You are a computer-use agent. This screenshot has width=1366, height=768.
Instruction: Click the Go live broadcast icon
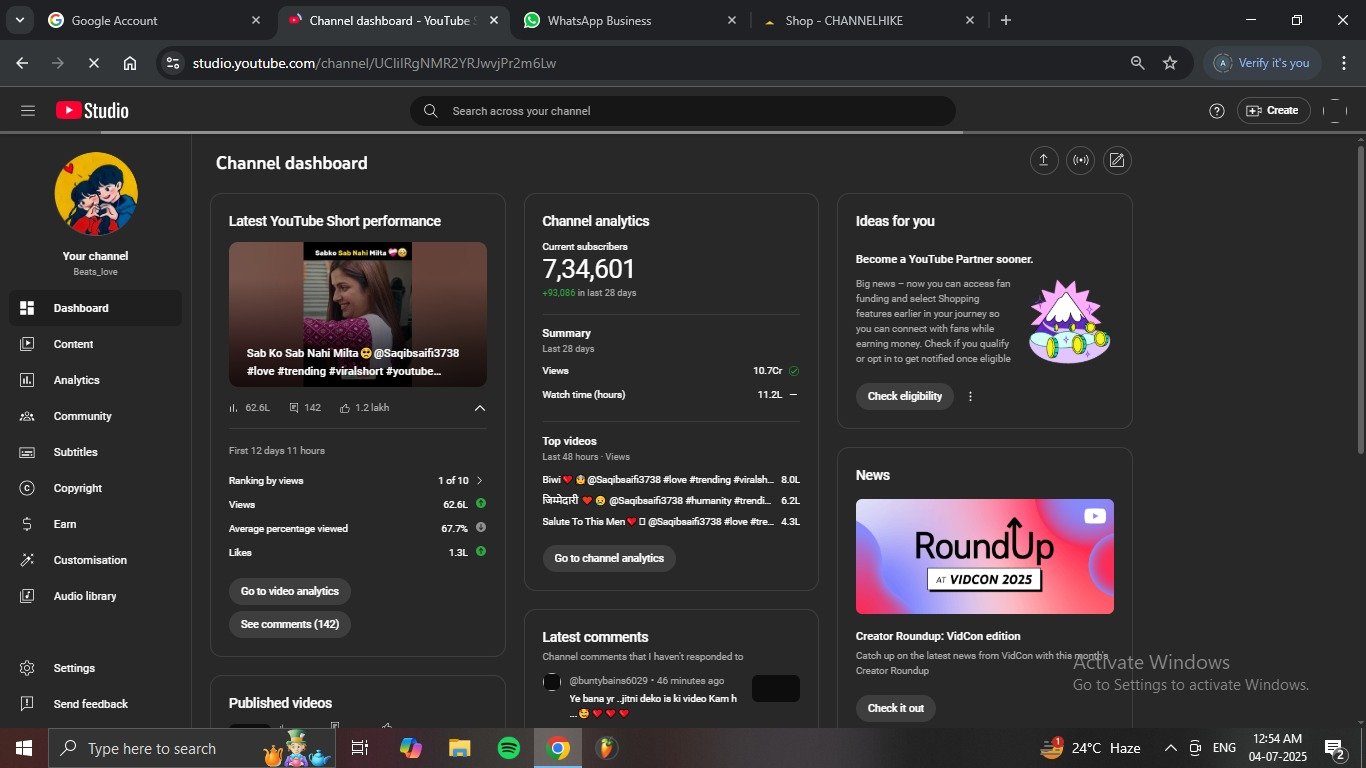(1081, 161)
